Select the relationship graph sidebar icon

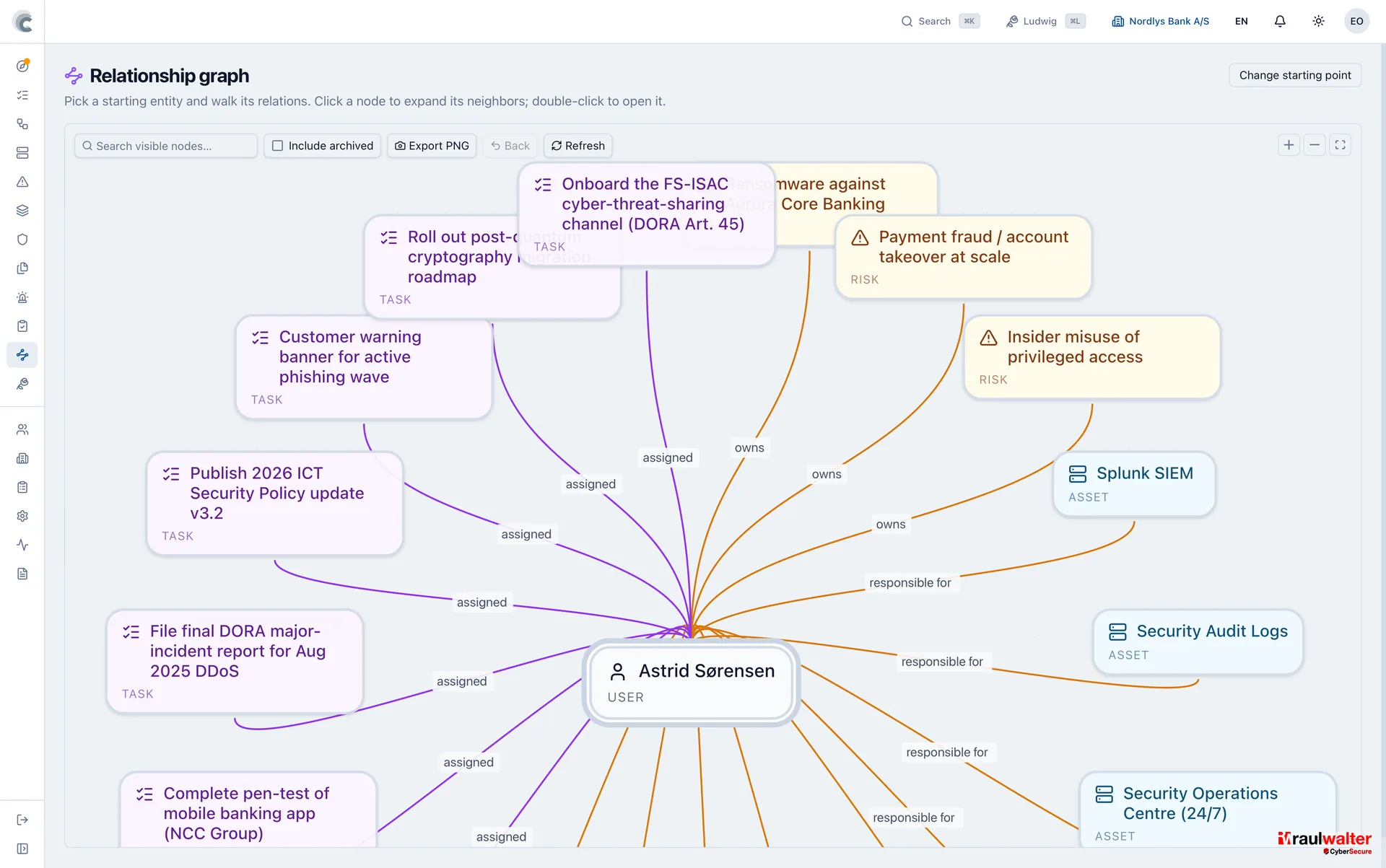(x=22, y=355)
